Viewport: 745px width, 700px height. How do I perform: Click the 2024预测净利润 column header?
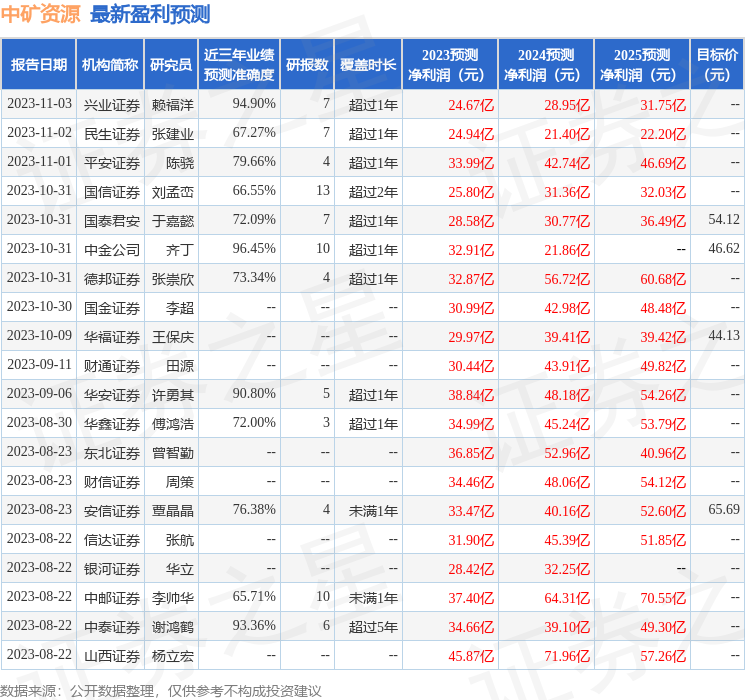point(546,65)
